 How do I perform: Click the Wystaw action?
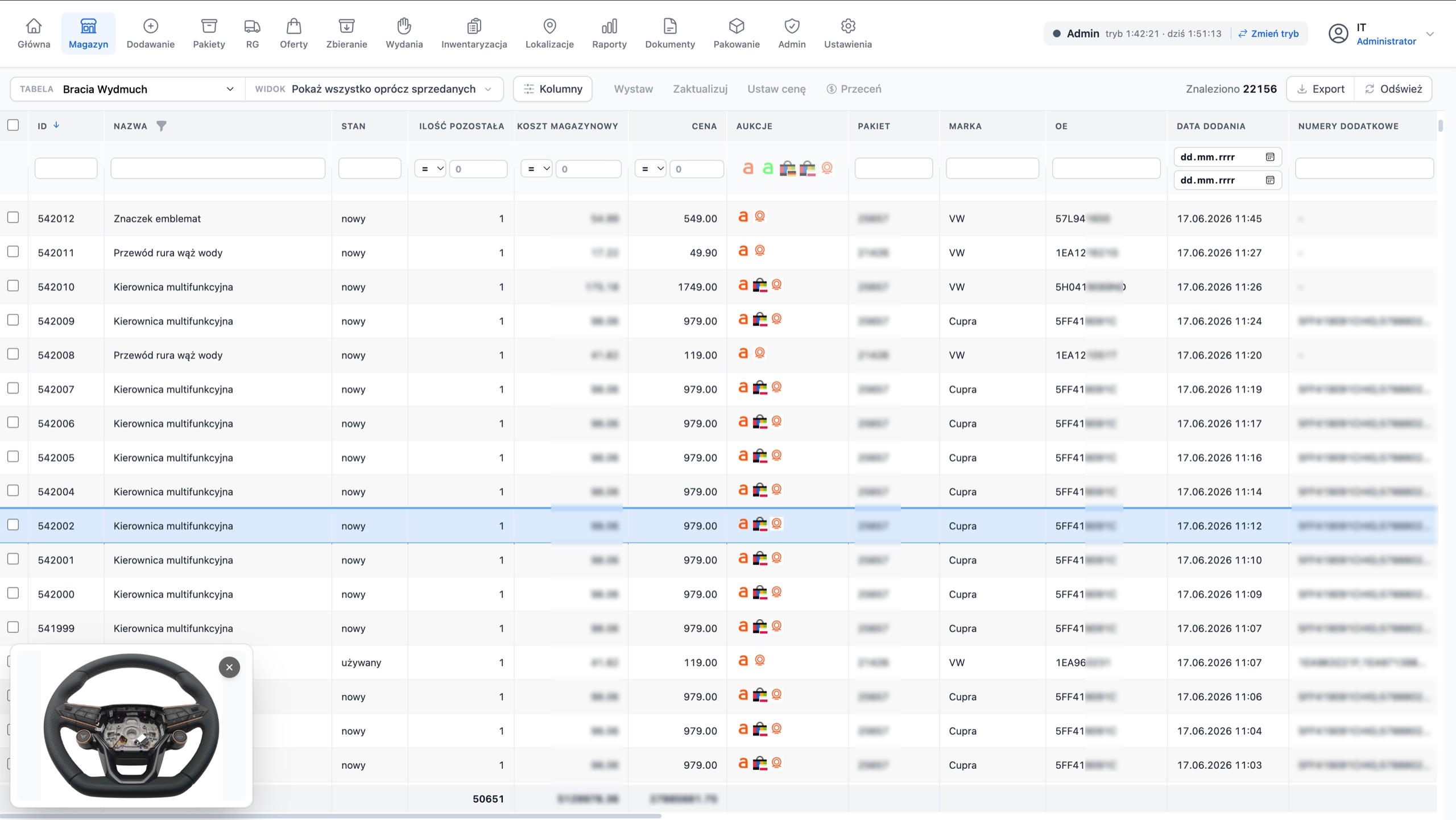coord(633,89)
